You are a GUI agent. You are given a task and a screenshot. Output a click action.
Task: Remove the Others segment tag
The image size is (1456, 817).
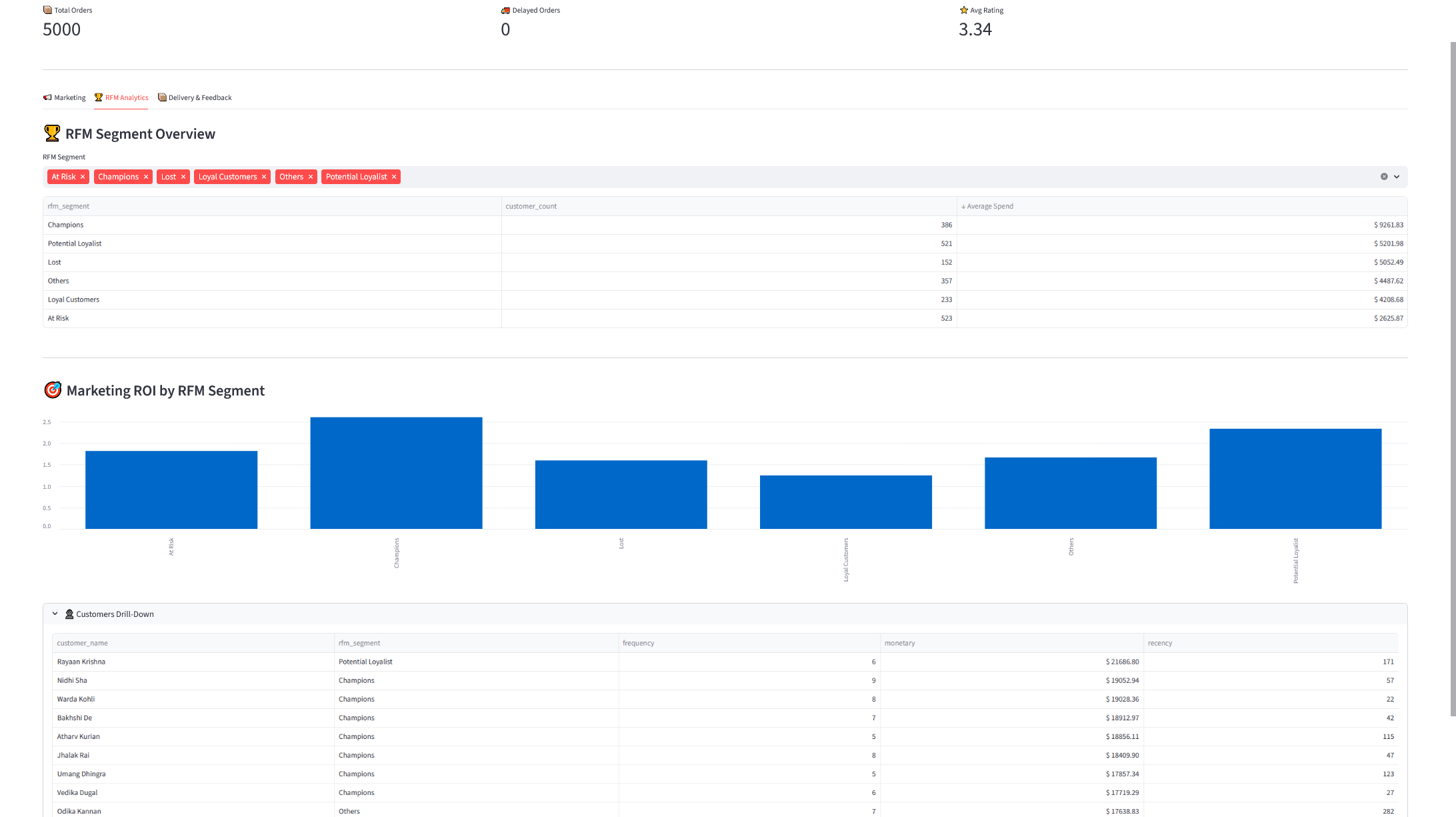[311, 177]
